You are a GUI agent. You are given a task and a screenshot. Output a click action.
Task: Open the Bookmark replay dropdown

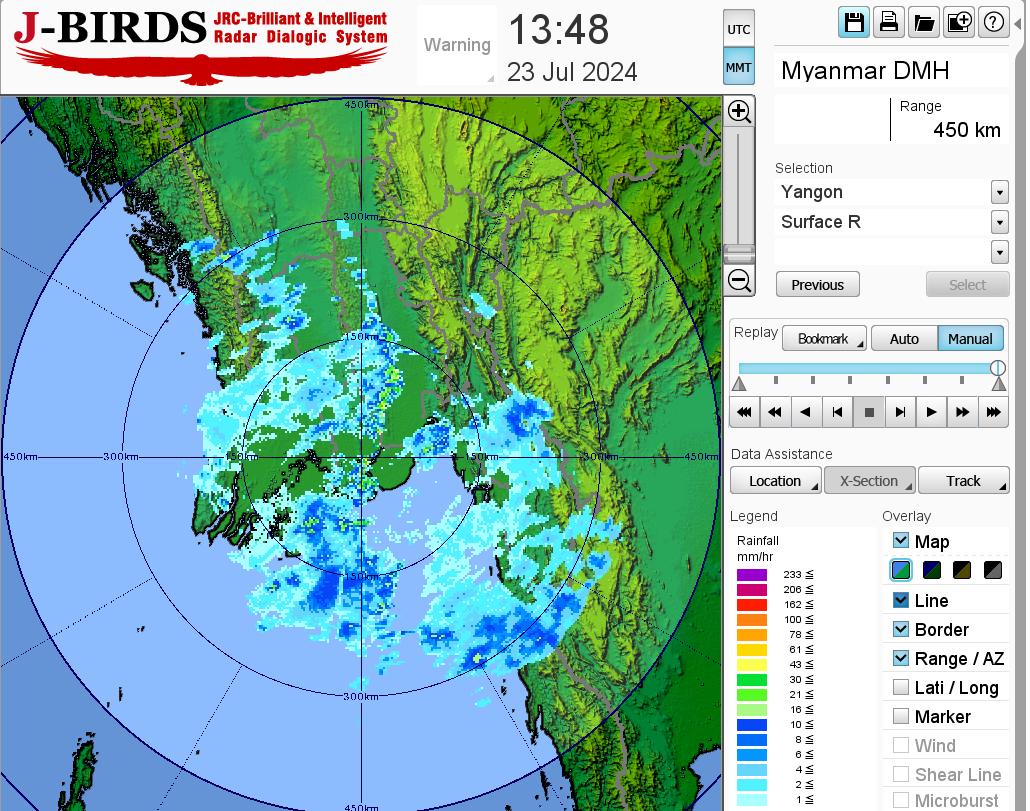point(823,339)
